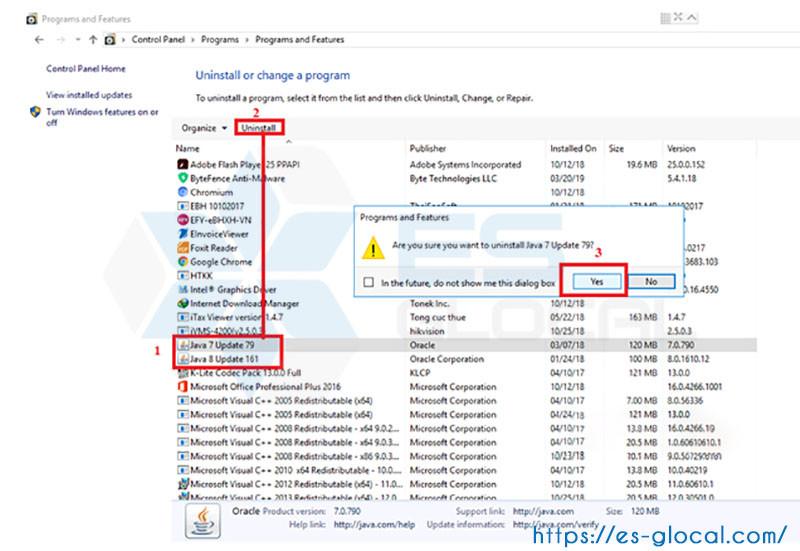Click the KLCP publisher cell
Screen dimensions: 800x551
pyautogui.click(x=420, y=373)
